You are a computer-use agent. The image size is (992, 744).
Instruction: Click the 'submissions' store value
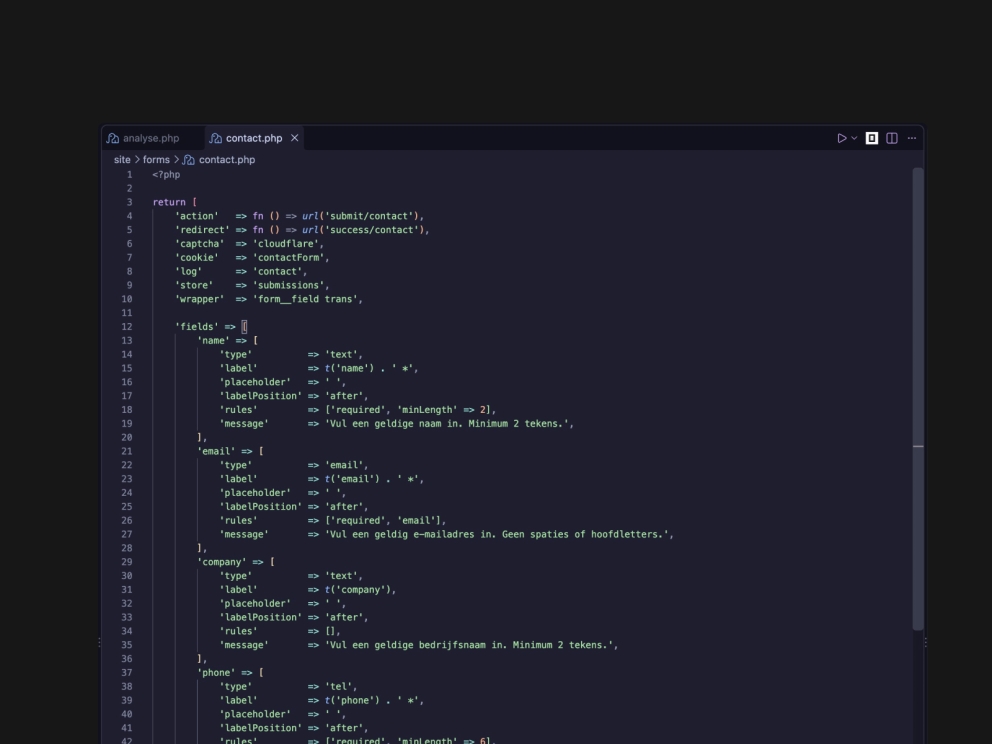point(290,285)
